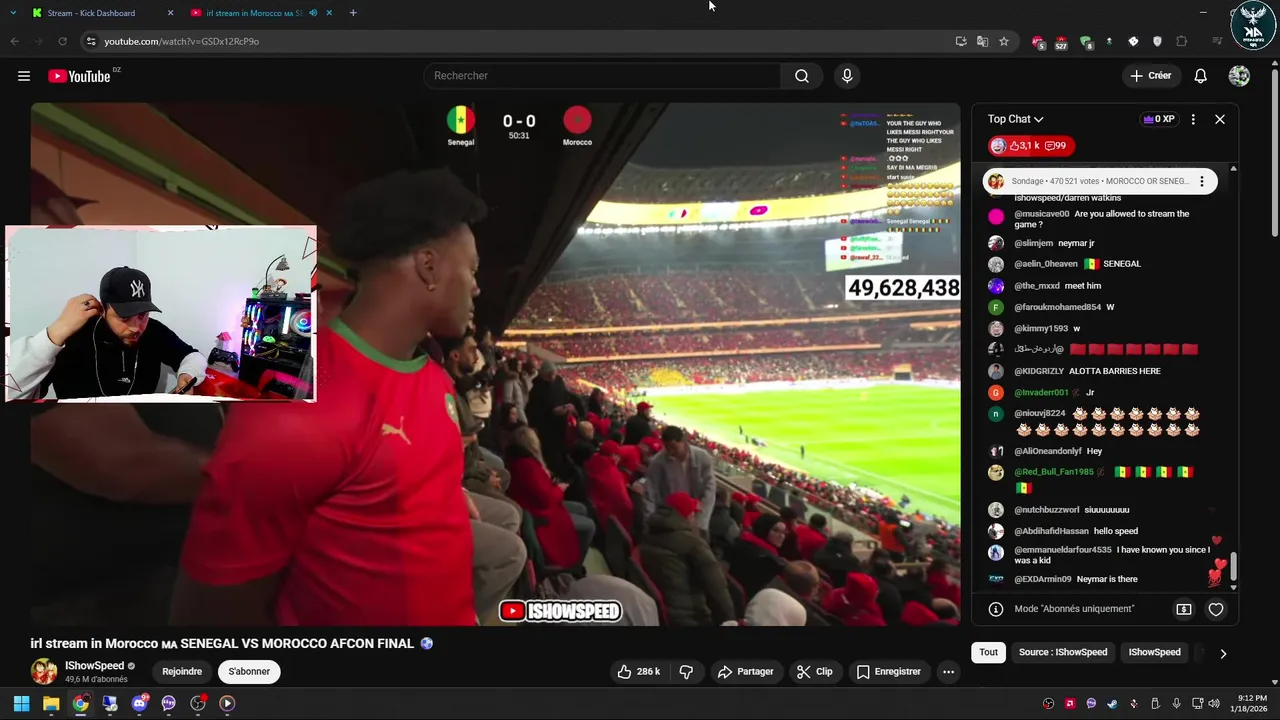Open the Chrome Extensions puzzle icon
This screenshot has height=720, width=1280.
1182,41
